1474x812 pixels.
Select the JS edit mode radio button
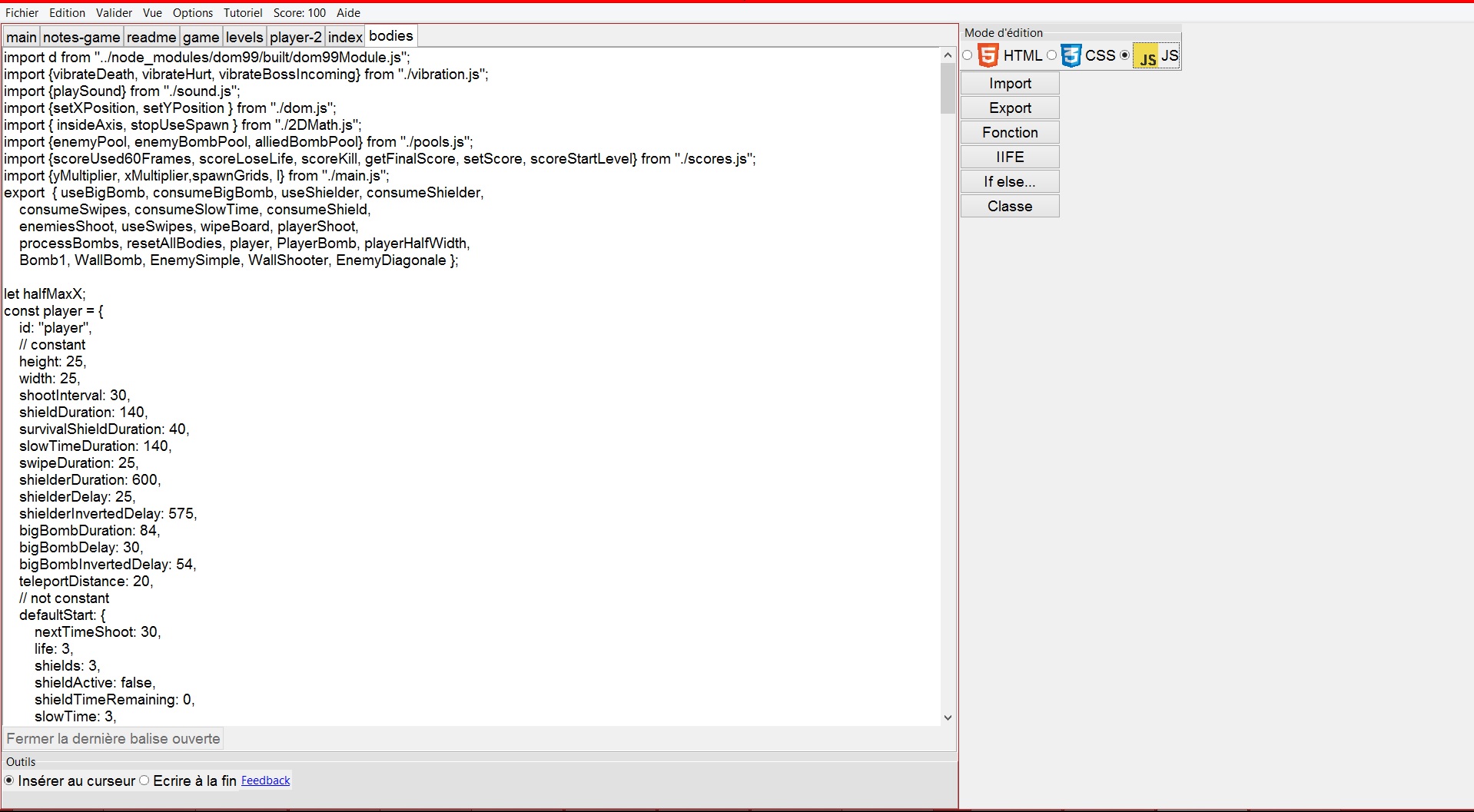[x=1125, y=55]
